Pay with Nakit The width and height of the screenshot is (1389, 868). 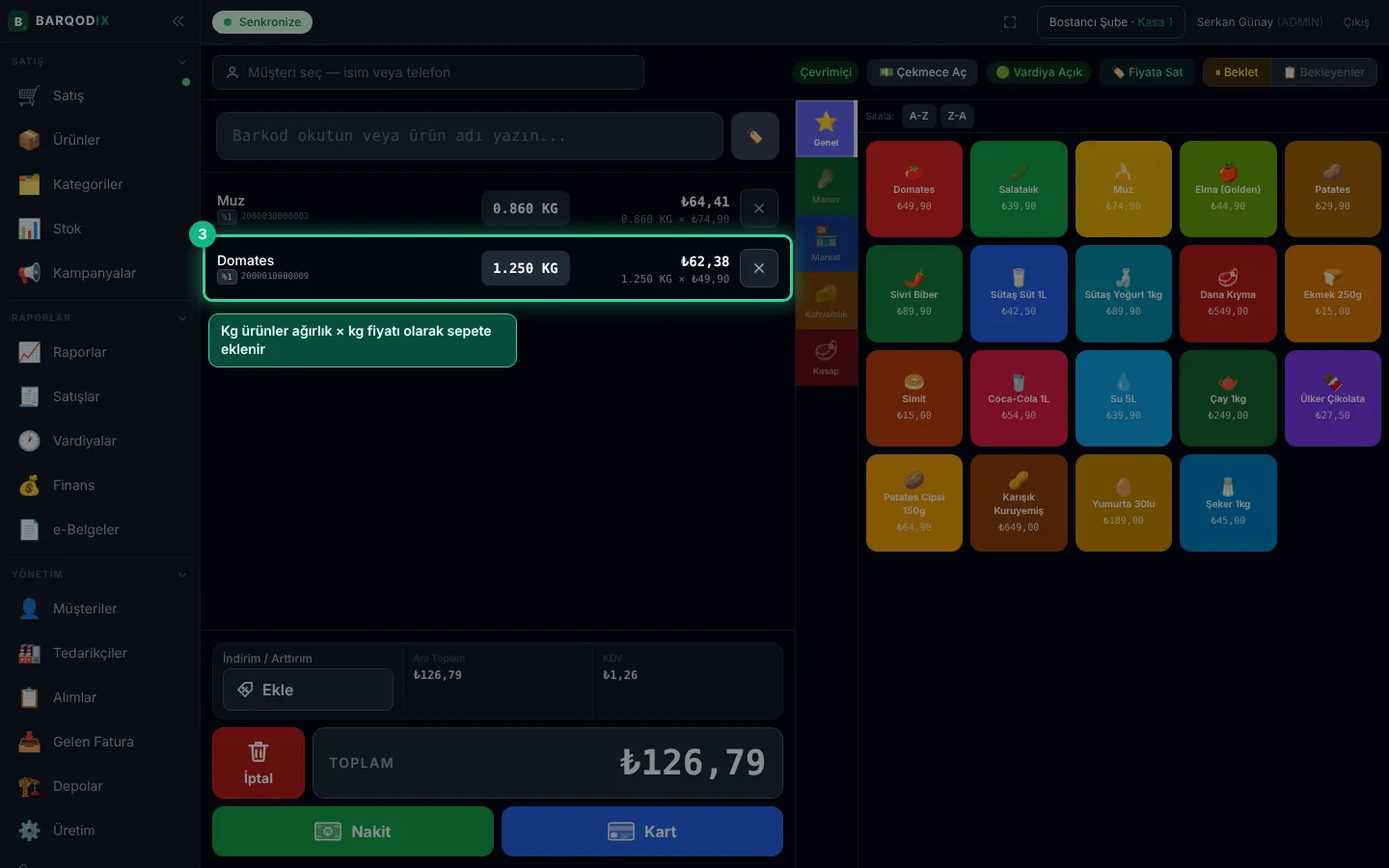(353, 831)
